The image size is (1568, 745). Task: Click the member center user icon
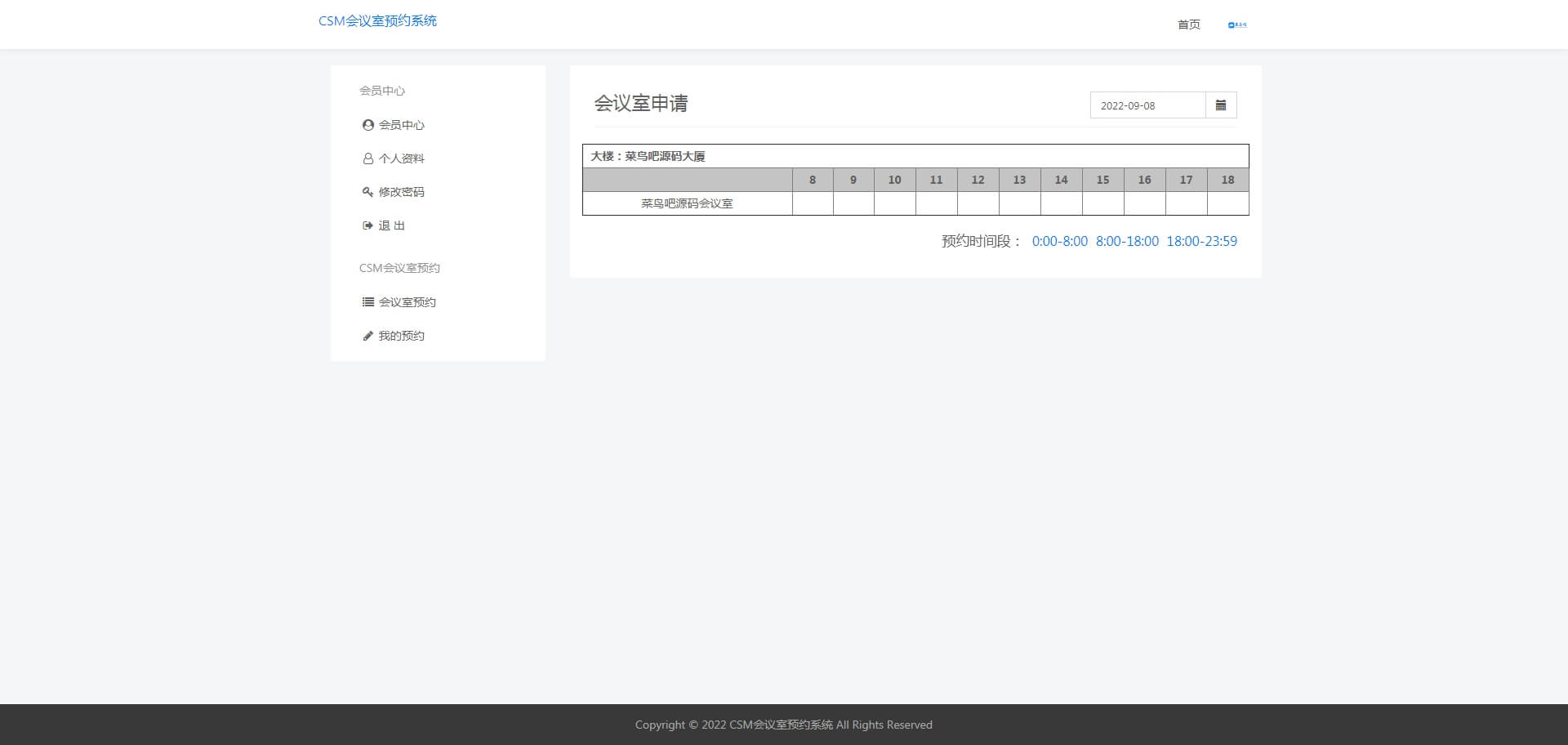pos(367,125)
